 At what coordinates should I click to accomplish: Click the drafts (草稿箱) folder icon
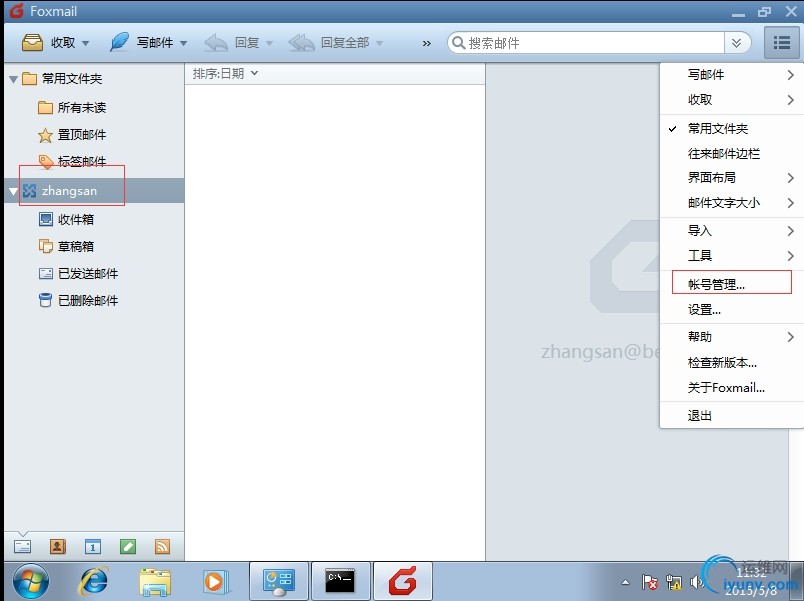[46, 246]
